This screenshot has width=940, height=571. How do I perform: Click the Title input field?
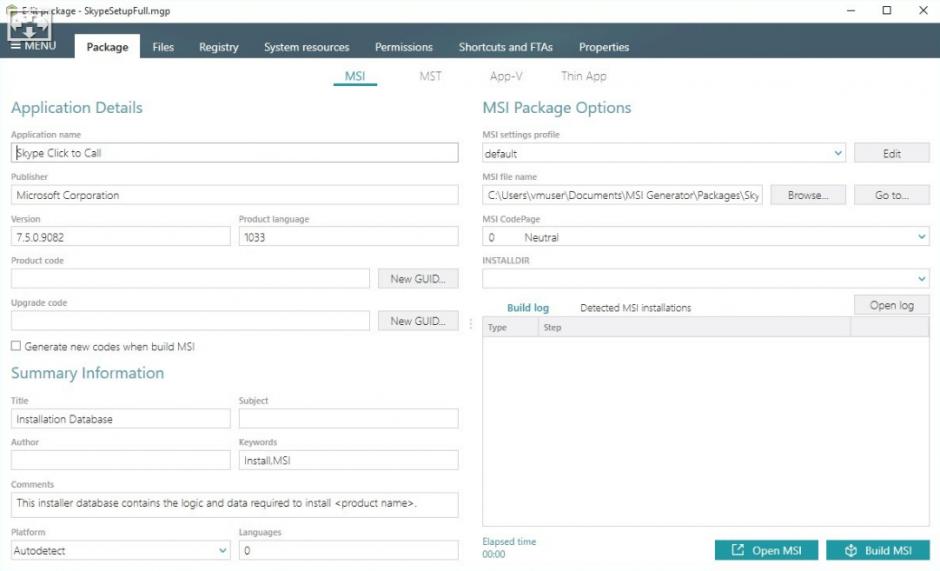120,419
